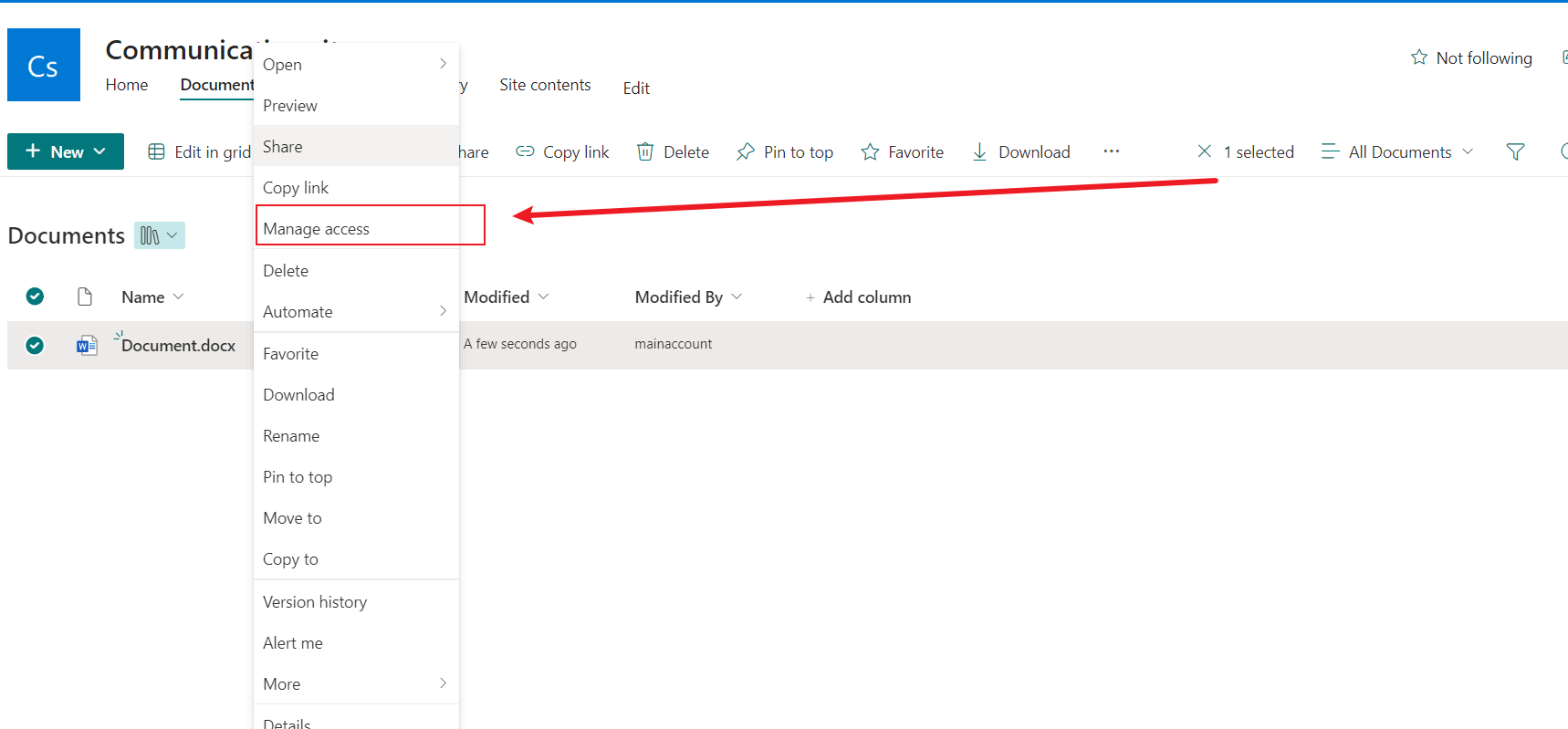Open the Site contents navigation link
The width and height of the screenshot is (1568, 729).
pos(545,85)
